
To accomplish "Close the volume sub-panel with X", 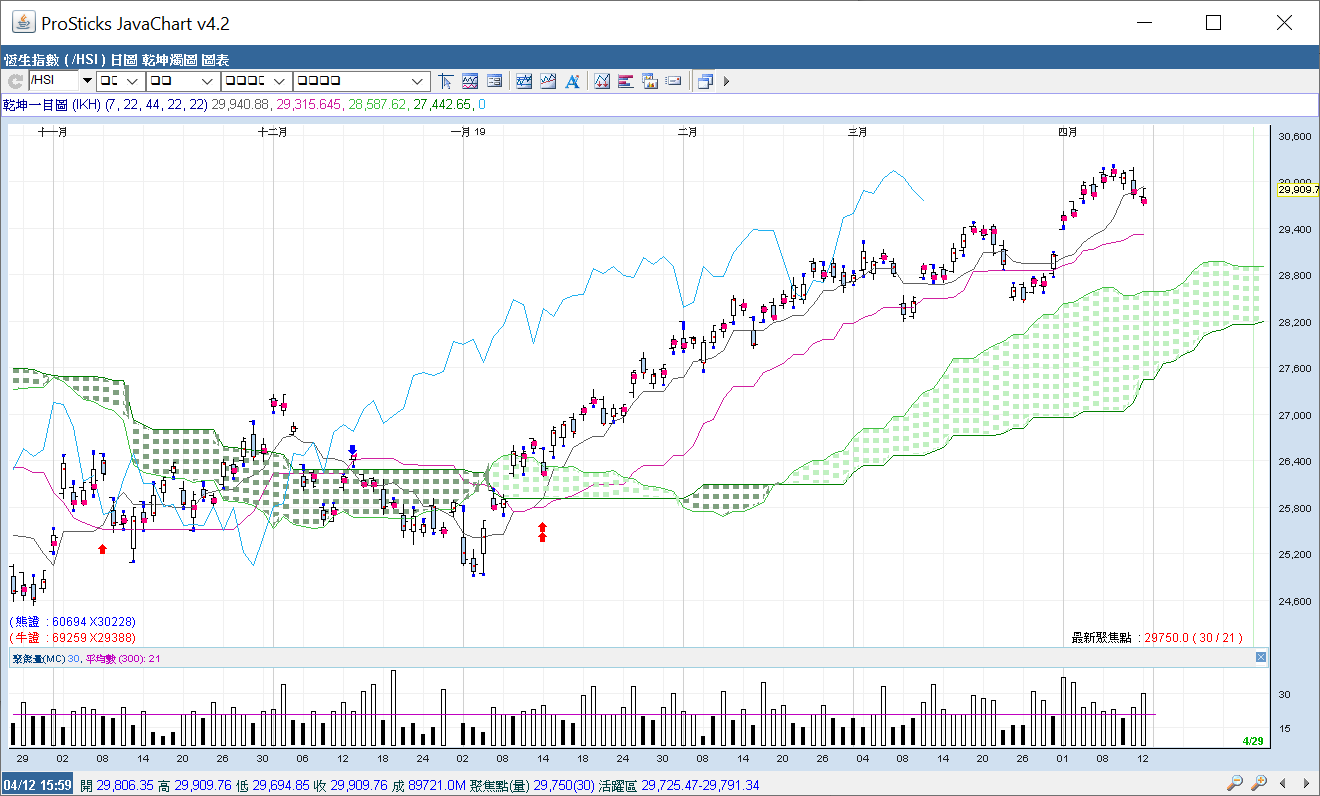I will pyautogui.click(x=1261, y=657).
